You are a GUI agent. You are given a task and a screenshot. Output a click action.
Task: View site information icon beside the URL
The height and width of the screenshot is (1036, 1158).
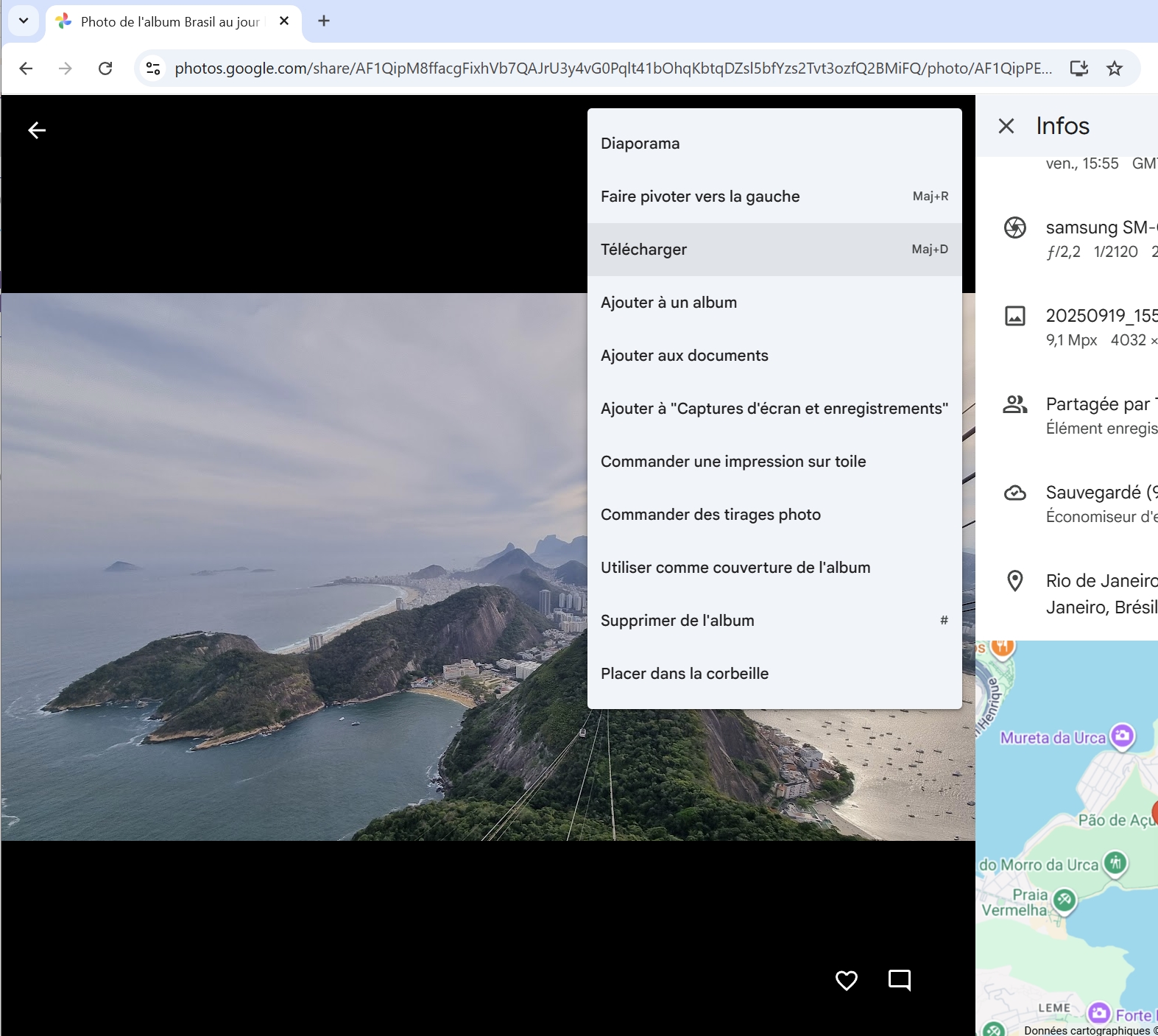(153, 68)
